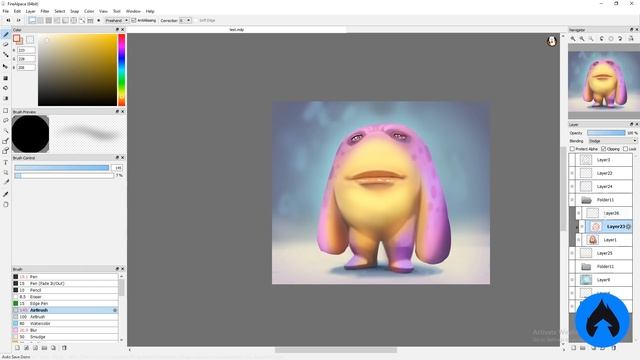Image resolution: width=640 pixels, height=360 pixels.
Task: Click the Redo arrow in top toolbar
Action: pyautogui.click(x=18, y=20)
